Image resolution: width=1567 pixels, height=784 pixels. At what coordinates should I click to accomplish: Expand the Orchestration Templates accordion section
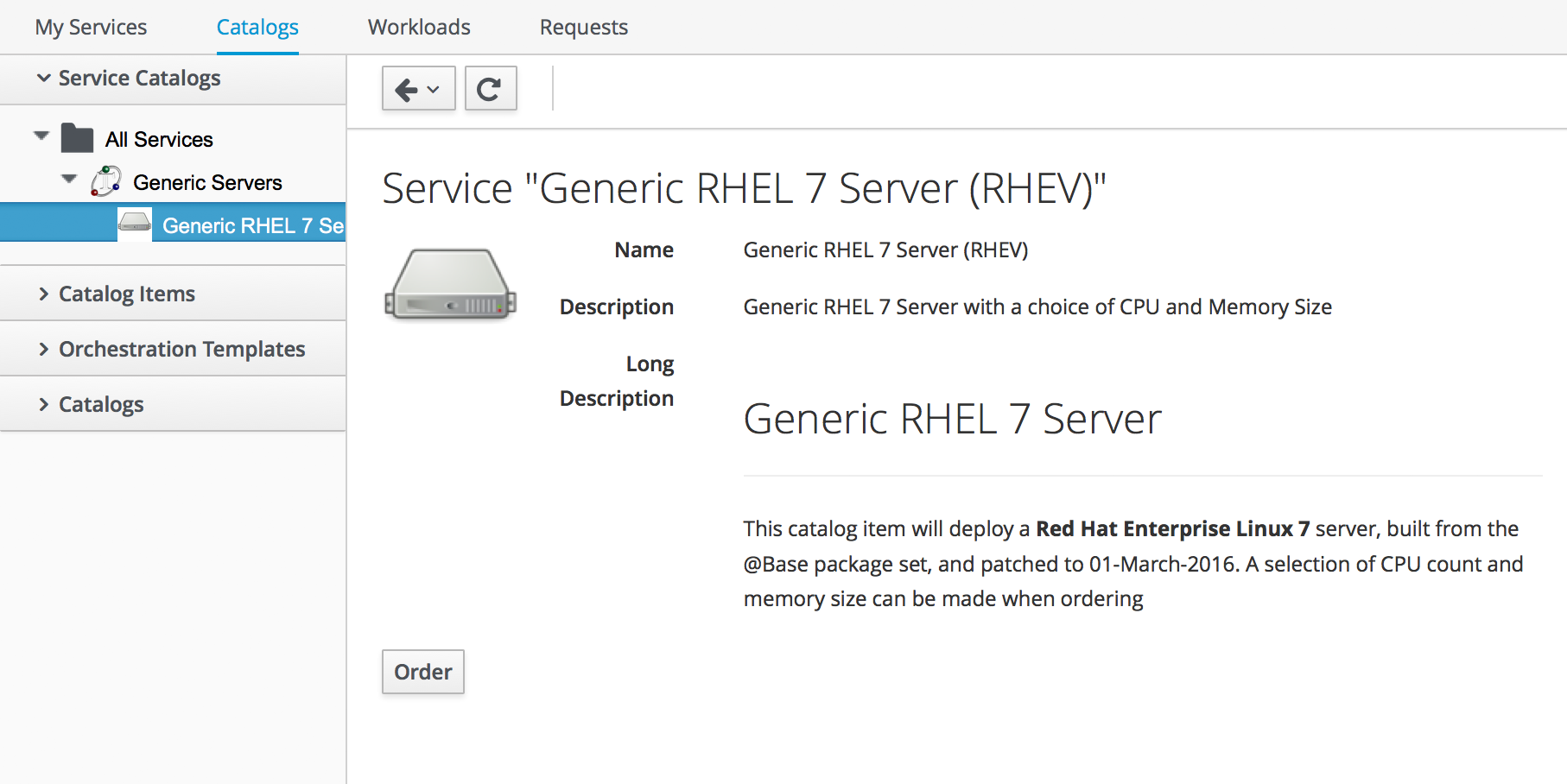[181, 350]
